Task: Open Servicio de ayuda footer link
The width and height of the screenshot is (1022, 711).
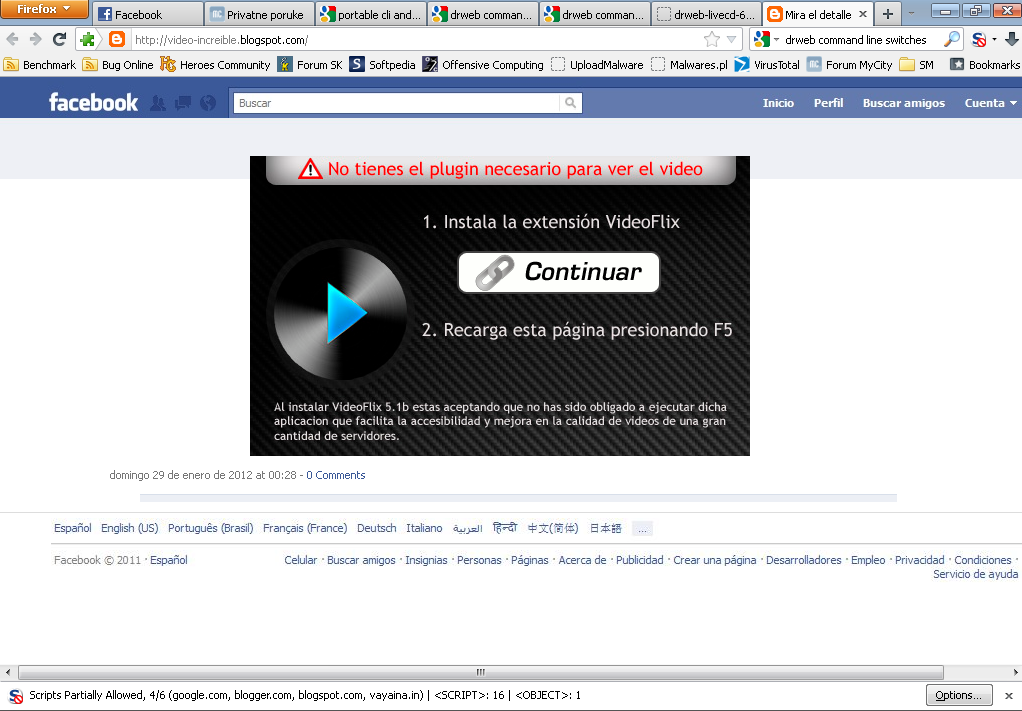Action: coord(975,574)
